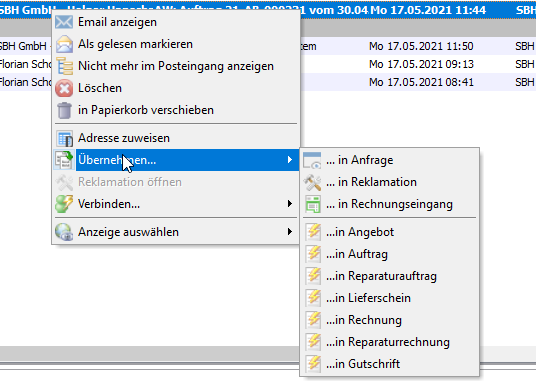Click the hammer icon beside in Reklamation
Viewport: 536px width, 386px height.
312,182
